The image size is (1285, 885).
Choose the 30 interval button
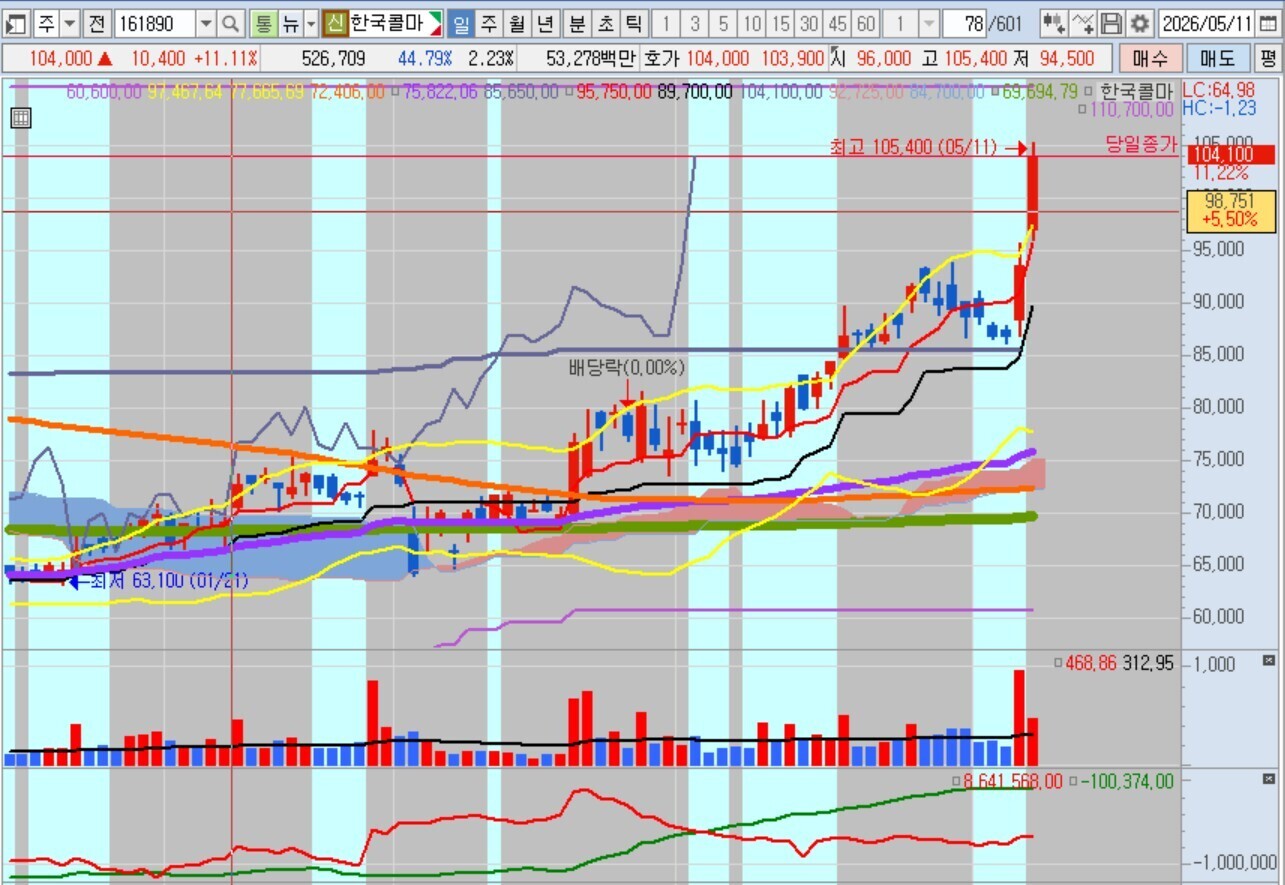pyautogui.click(x=810, y=23)
